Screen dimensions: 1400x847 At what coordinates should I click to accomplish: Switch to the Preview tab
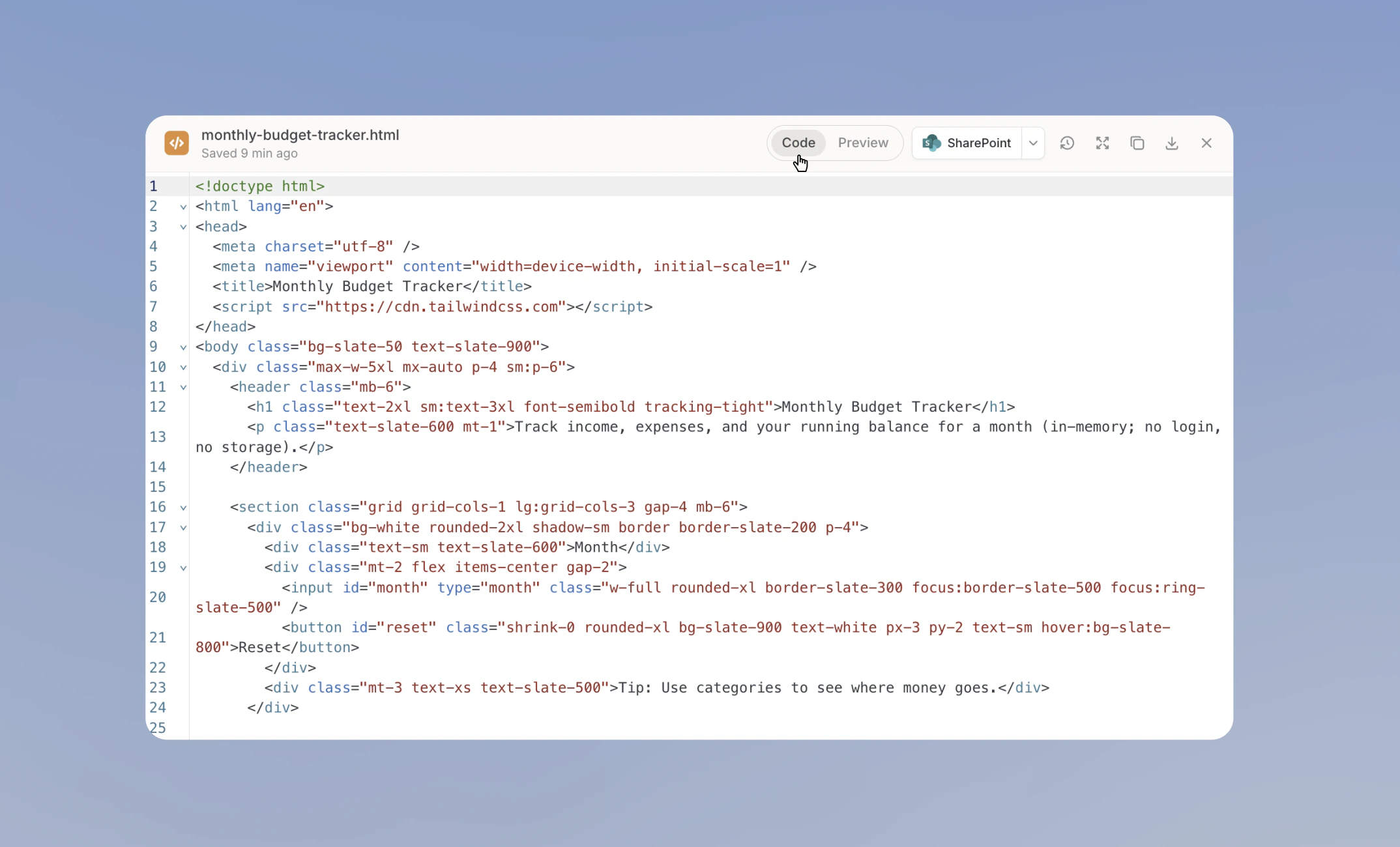coord(863,143)
